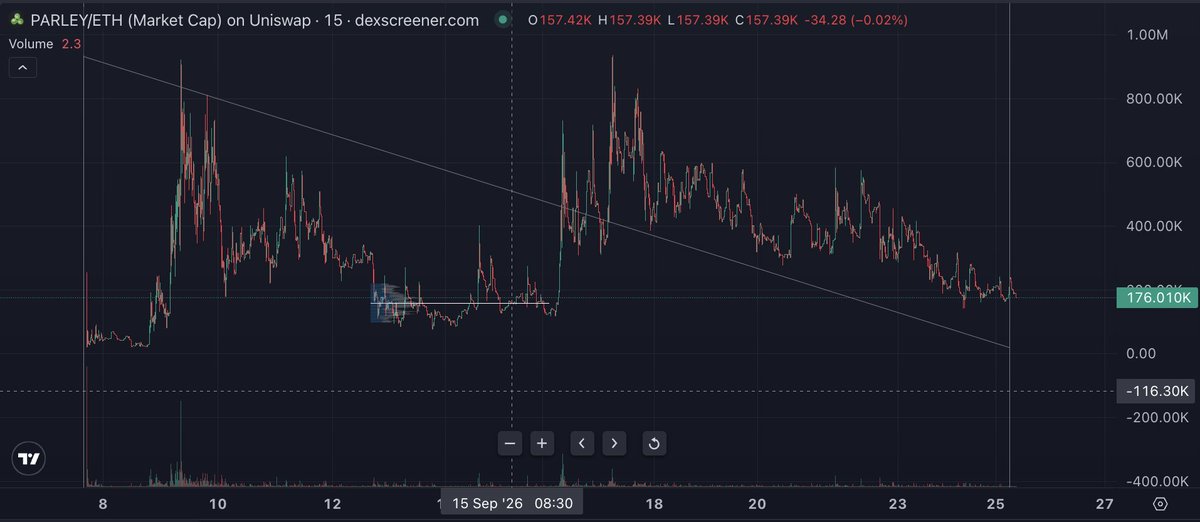This screenshot has width=1200, height=522.
Task: Click the crosshair date label 15 Sep '26 08:30
Action: (512, 503)
